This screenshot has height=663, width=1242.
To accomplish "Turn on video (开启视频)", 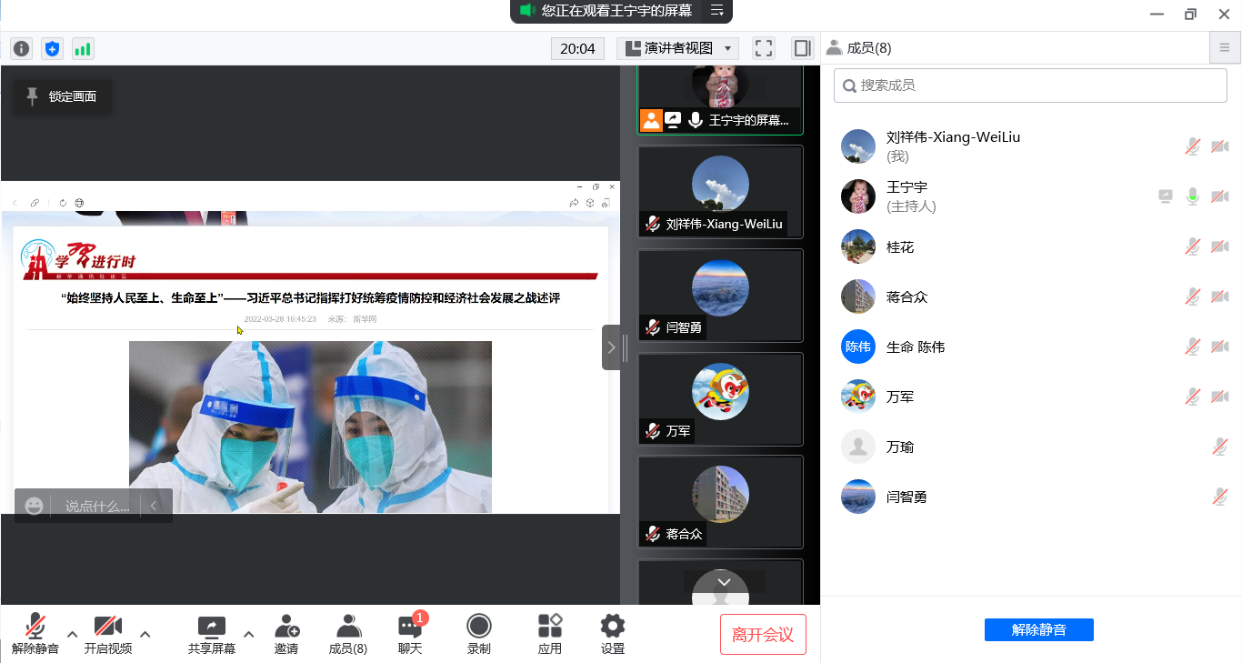I will (x=108, y=634).
